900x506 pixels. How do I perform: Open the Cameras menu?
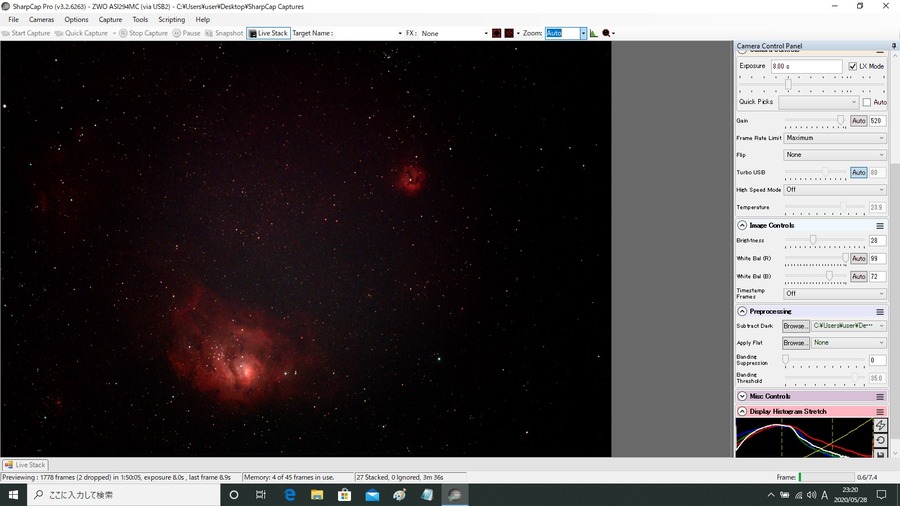[41, 20]
